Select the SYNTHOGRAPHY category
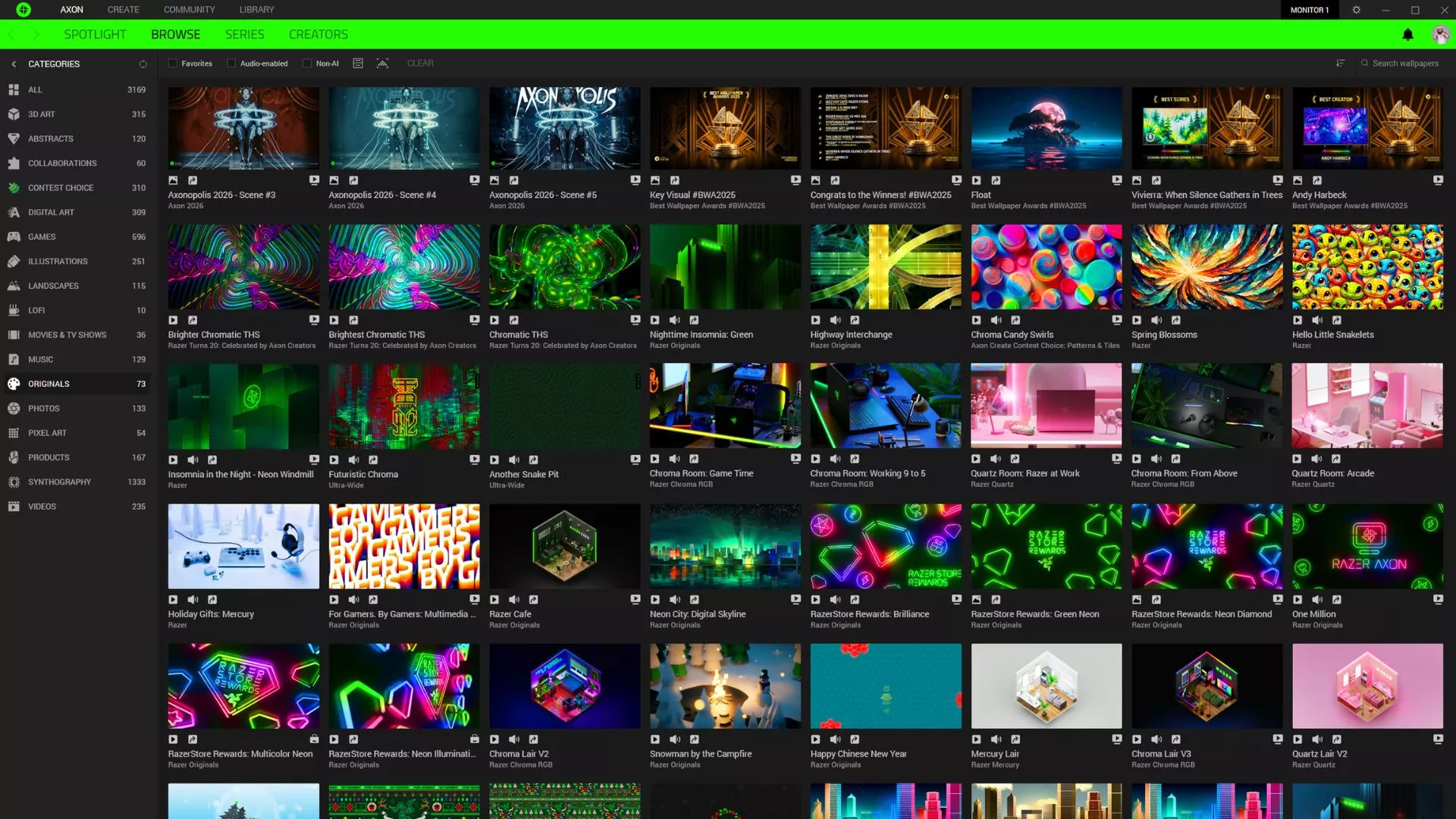Screen dimensions: 1456x819 tap(76, 482)
